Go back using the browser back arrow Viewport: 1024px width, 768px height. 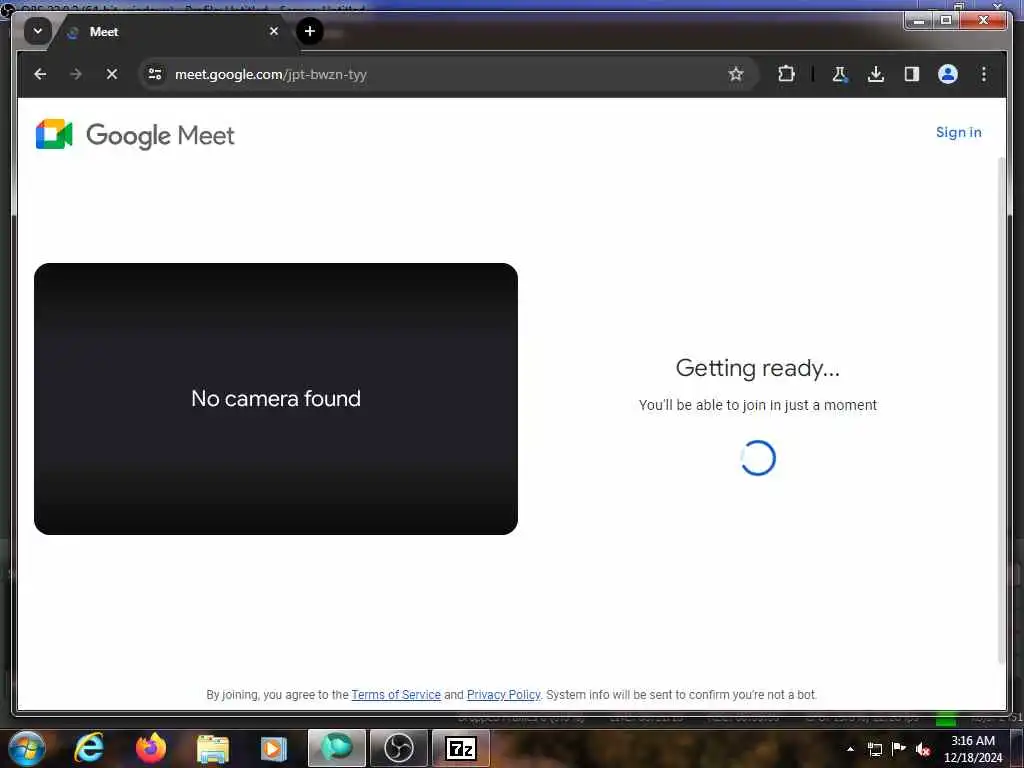tap(40, 74)
